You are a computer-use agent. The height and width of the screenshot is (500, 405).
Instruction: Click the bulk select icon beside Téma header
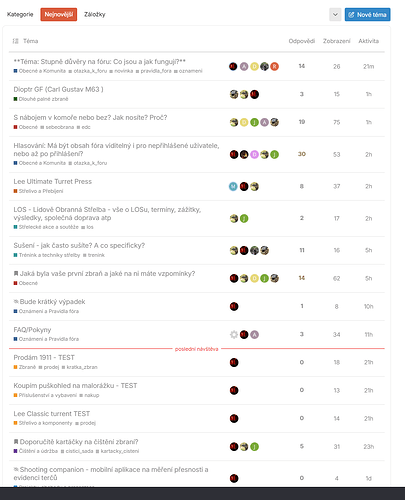pos(15,41)
